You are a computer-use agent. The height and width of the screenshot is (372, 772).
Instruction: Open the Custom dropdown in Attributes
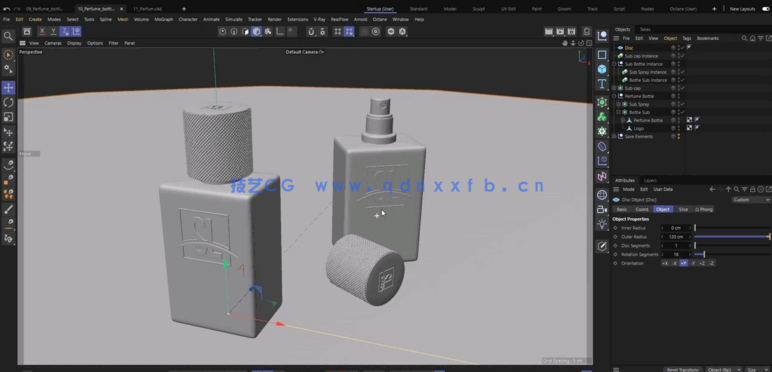click(x=750, y=200)
